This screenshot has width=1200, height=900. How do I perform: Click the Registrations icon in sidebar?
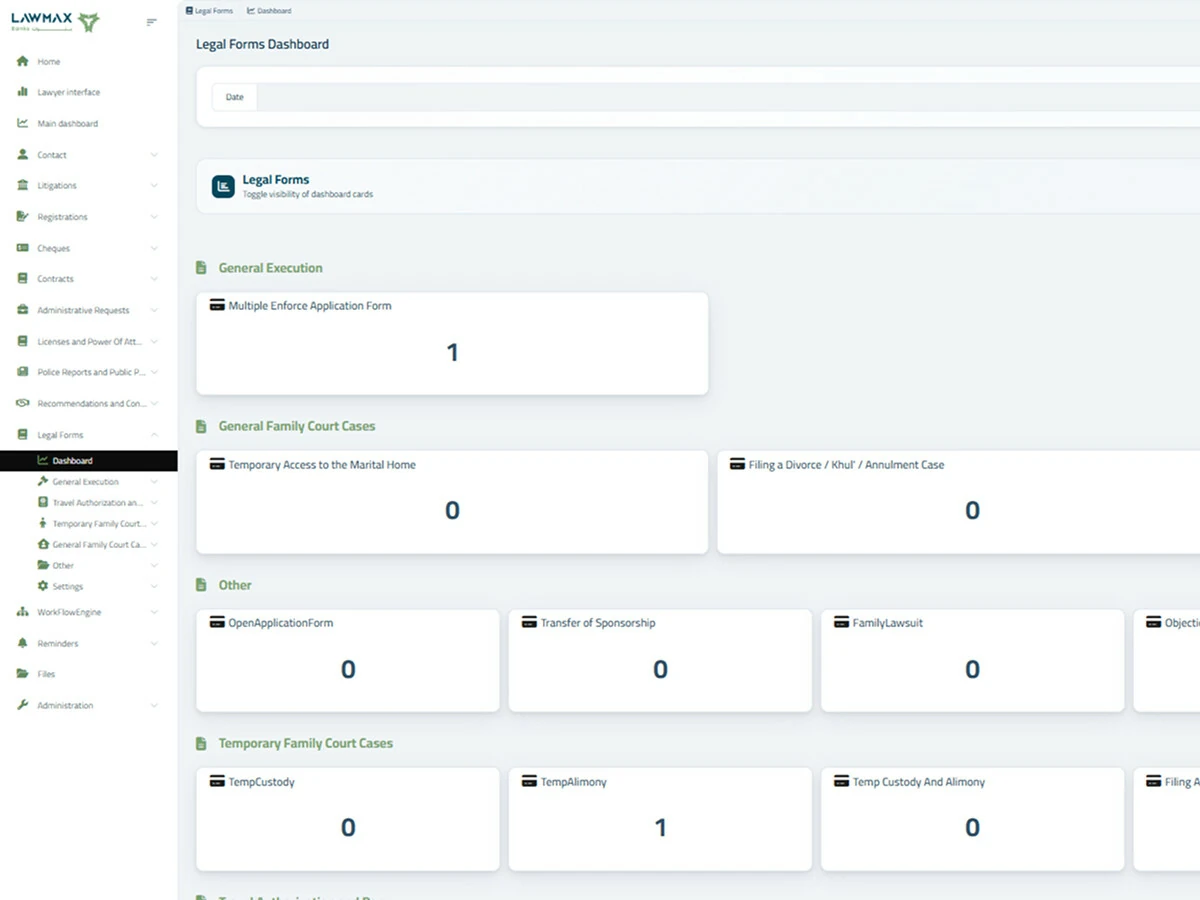pos(22,216)
